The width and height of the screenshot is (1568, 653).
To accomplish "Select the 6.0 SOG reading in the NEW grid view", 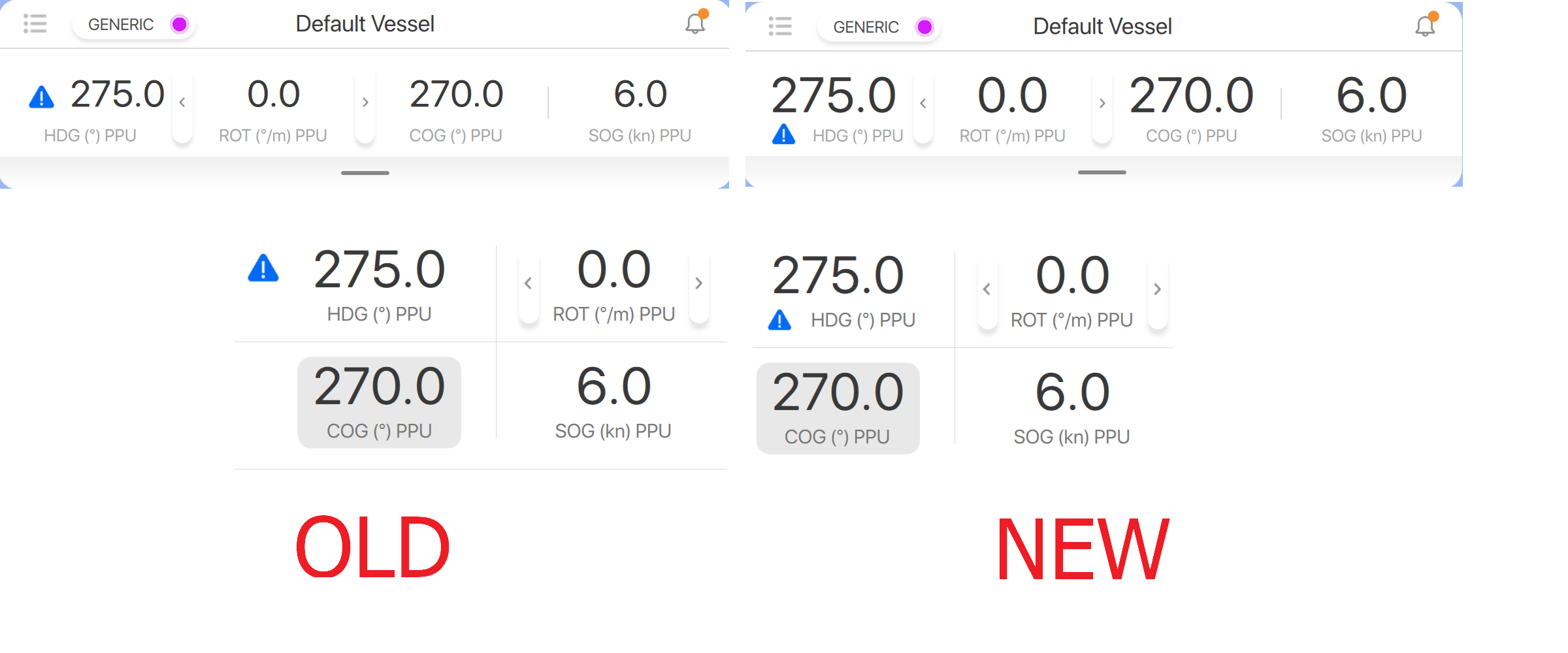I will click(x=1073, y=392).
